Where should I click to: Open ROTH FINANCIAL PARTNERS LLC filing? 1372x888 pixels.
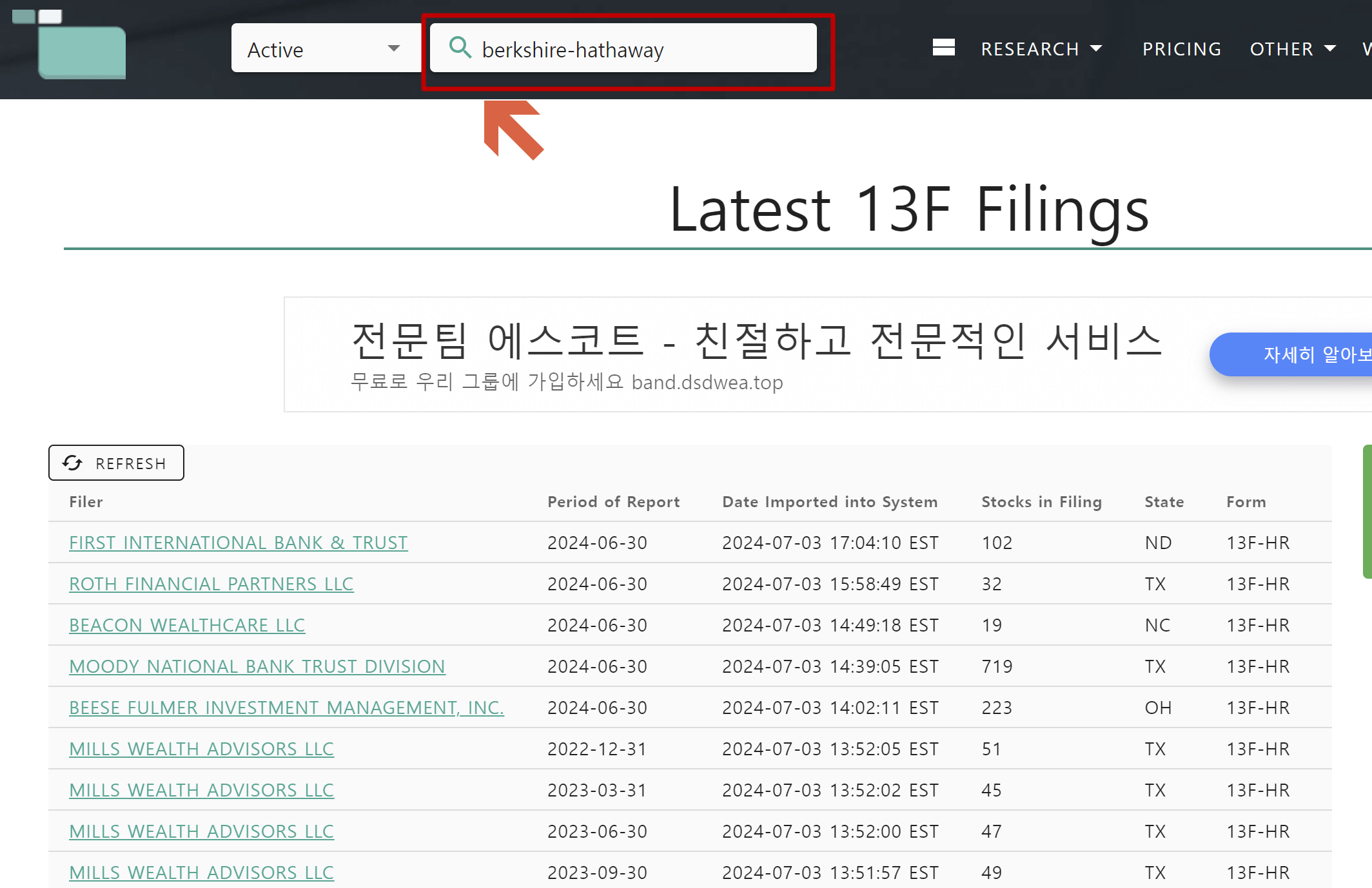pyautogui.click(x=211, y=584)
